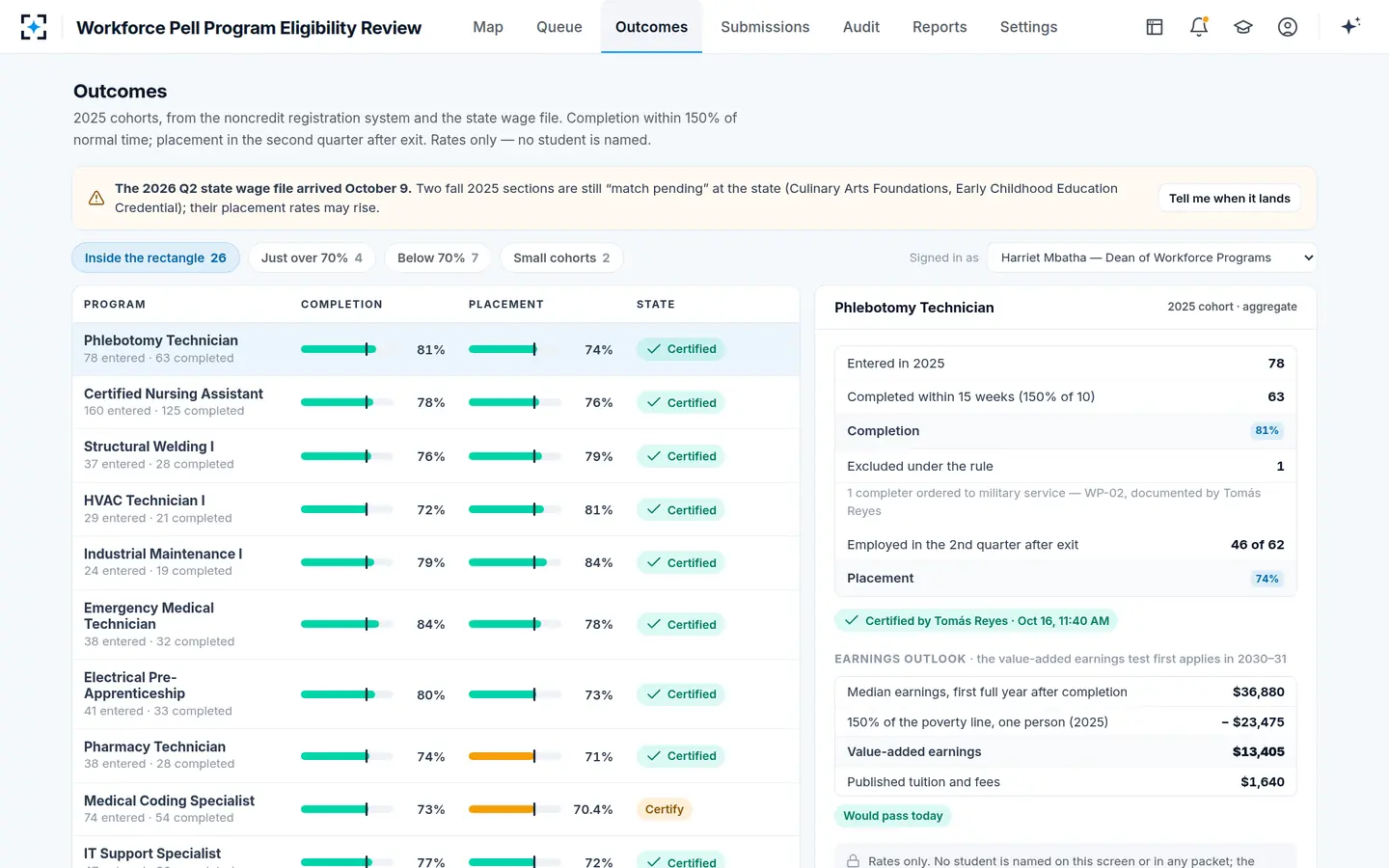
Task: Click the graduation cap icon
Action: tap(1243, 27)
